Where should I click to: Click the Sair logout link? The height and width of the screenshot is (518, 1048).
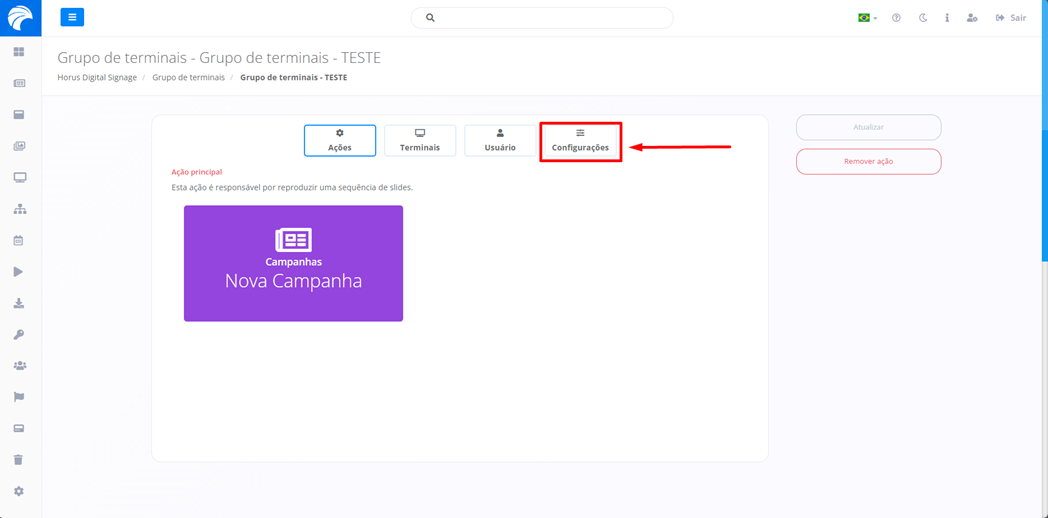[1011, 18]
